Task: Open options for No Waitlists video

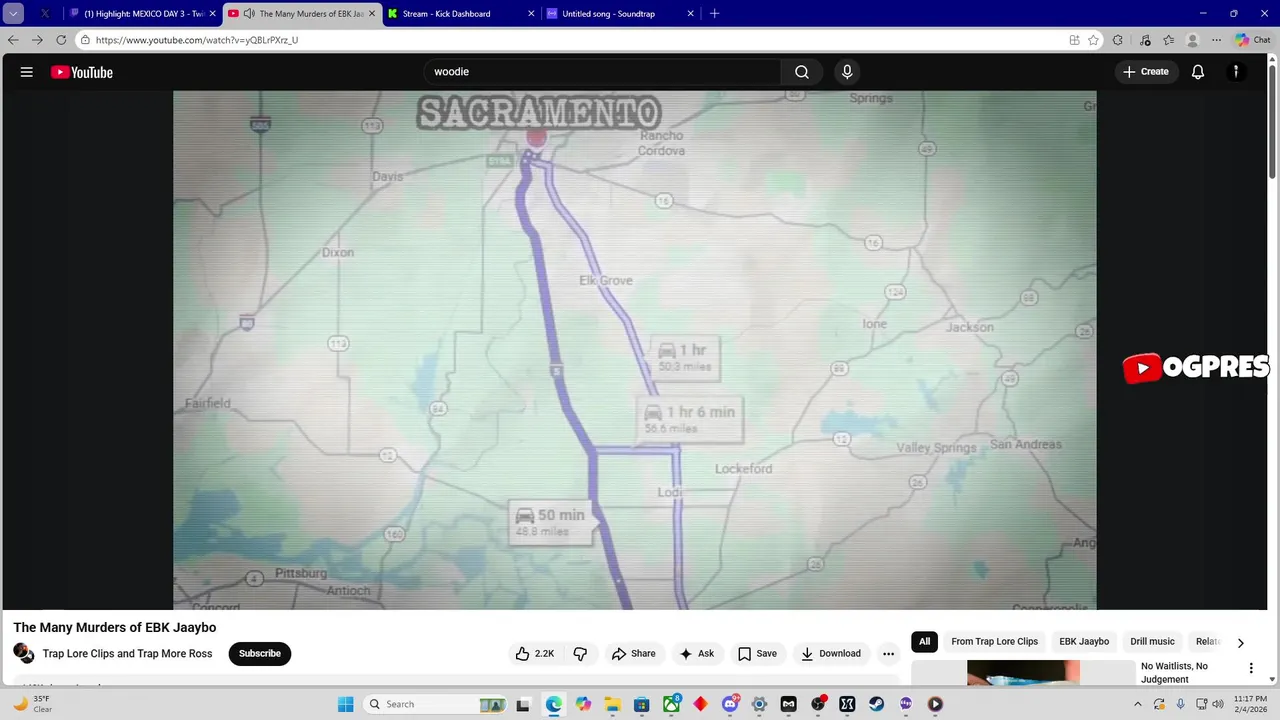Action: click(x=1250, y=668)
